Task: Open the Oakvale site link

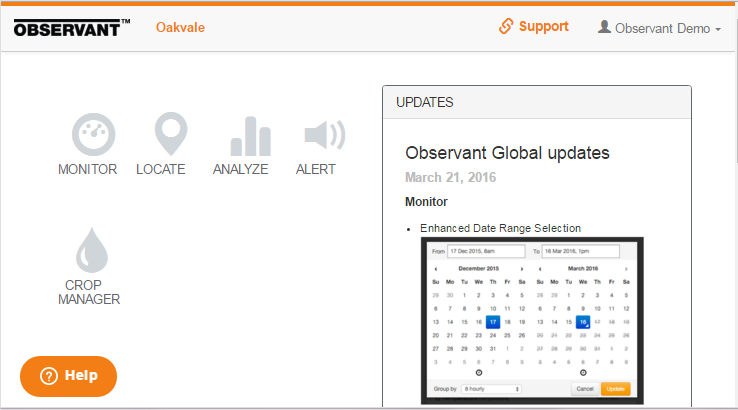Action: (180, 27)
